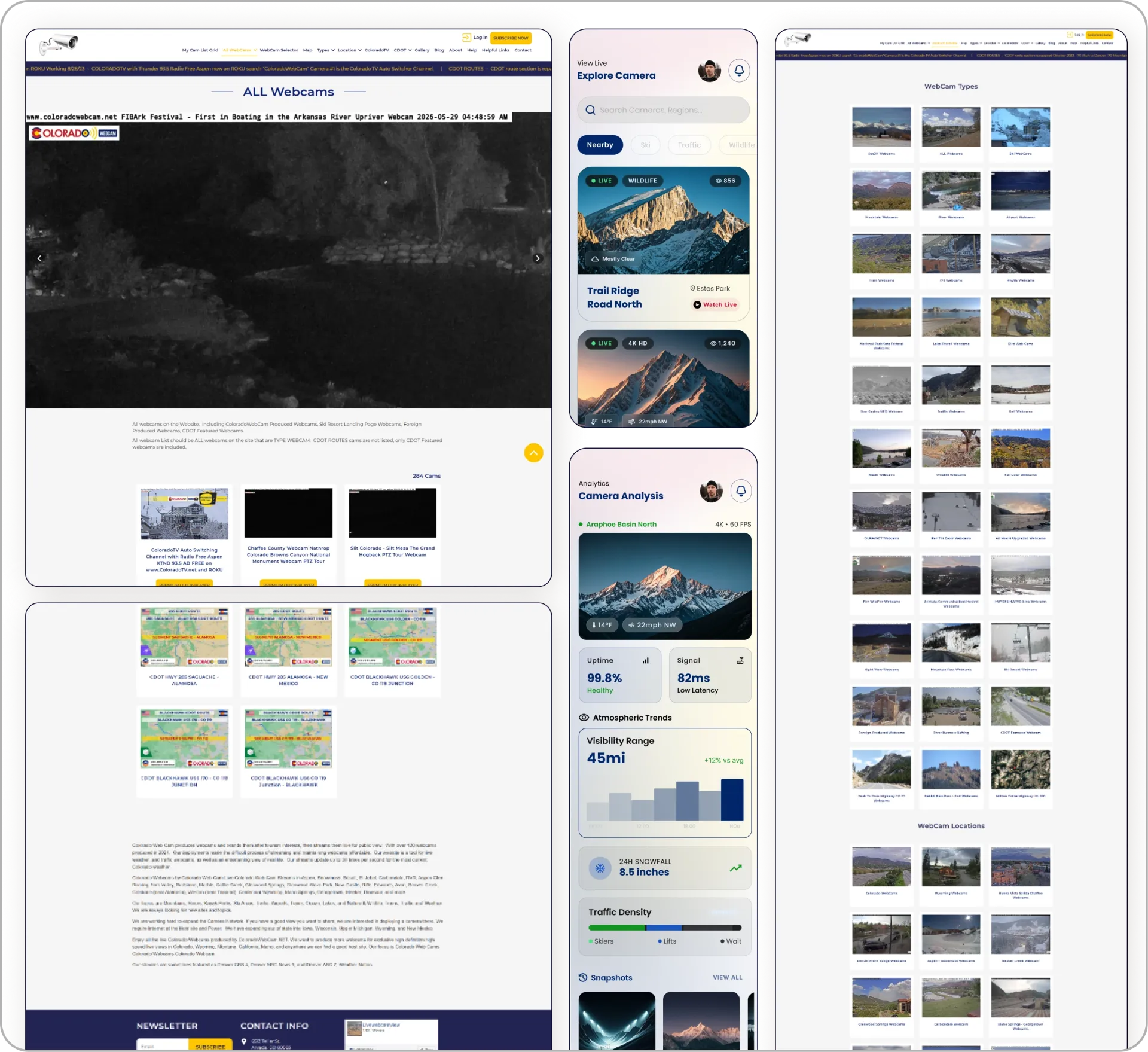Viewport: 1148px width, 1052px height.
Task: Open the ColoradoTV Auto Switching Channel thumbnail
Action: [184, 514]
